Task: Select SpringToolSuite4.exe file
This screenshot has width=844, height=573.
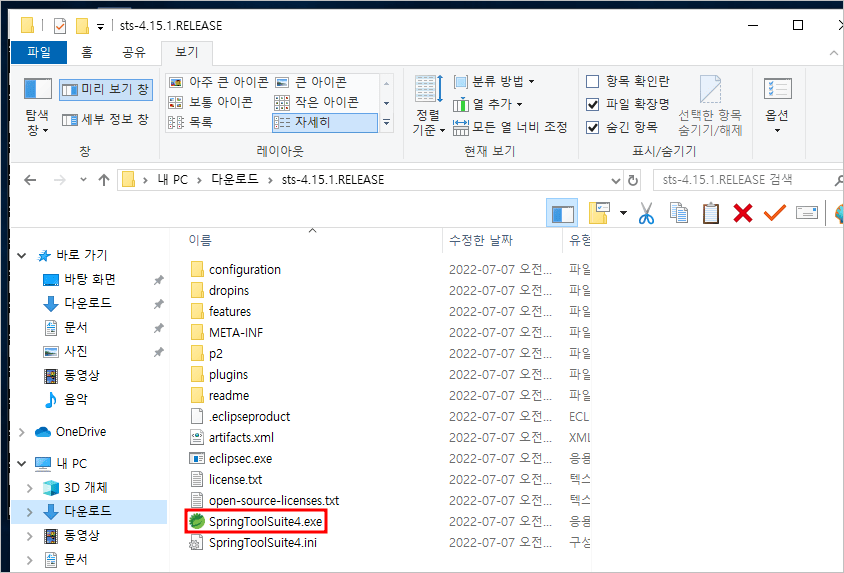Action: pyautogui.click(x=256, y=521)
